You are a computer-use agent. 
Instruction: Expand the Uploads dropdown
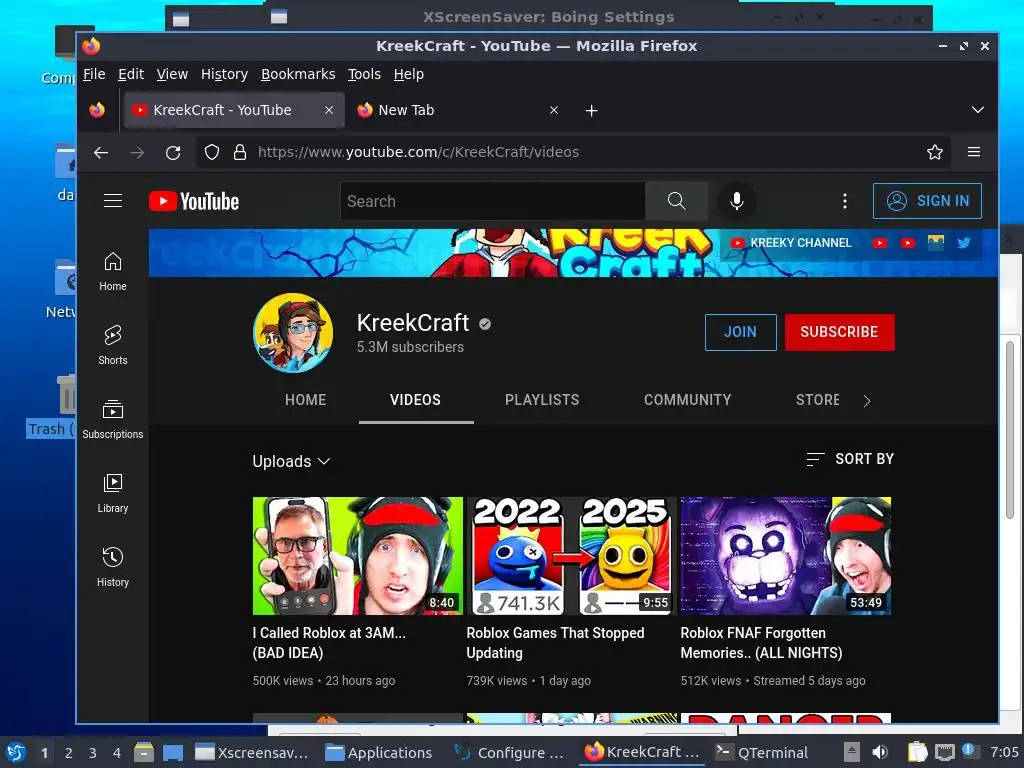point(291,461)
